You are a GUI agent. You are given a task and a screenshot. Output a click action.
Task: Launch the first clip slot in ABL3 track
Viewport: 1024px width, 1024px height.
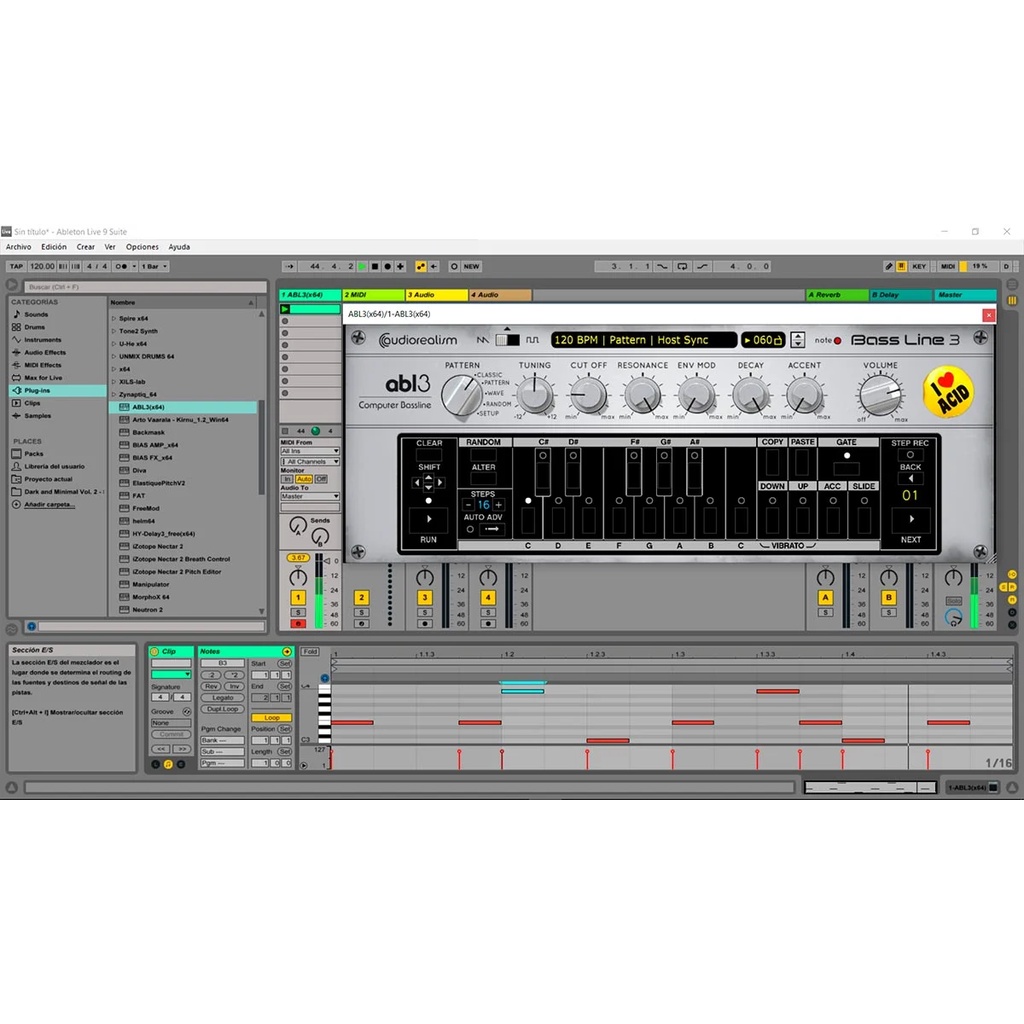click(x=285, y=309)
